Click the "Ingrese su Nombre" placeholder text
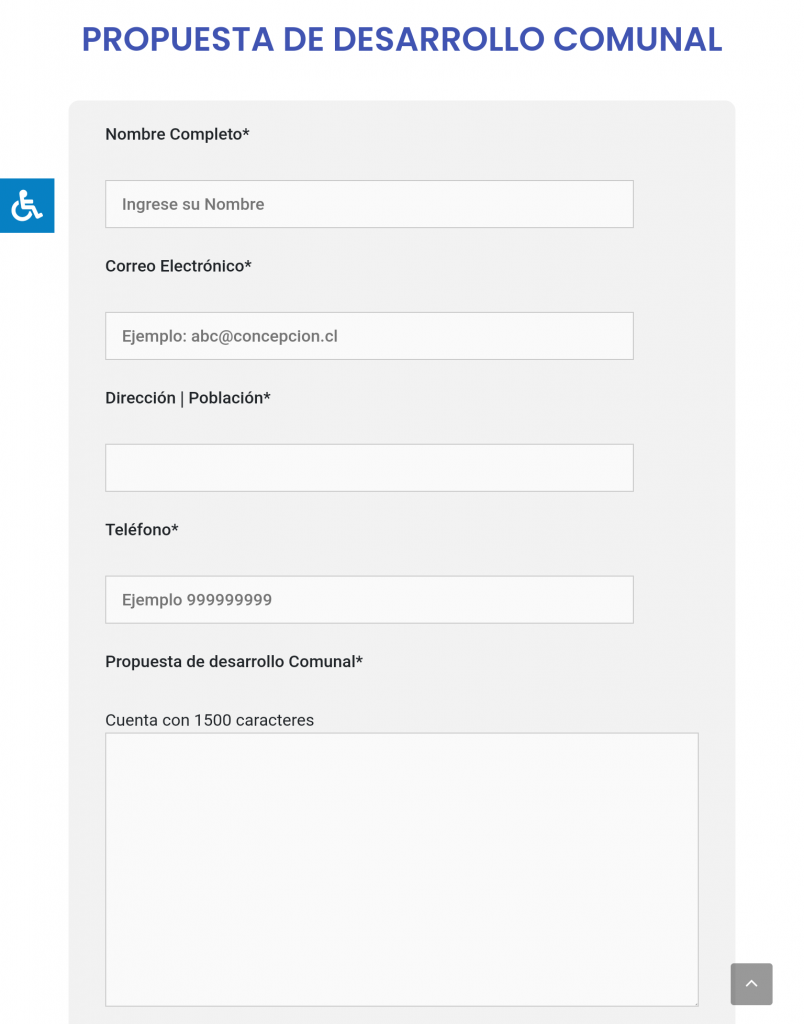The width and height of the screenshot is (804, 1024). point(193,204)
